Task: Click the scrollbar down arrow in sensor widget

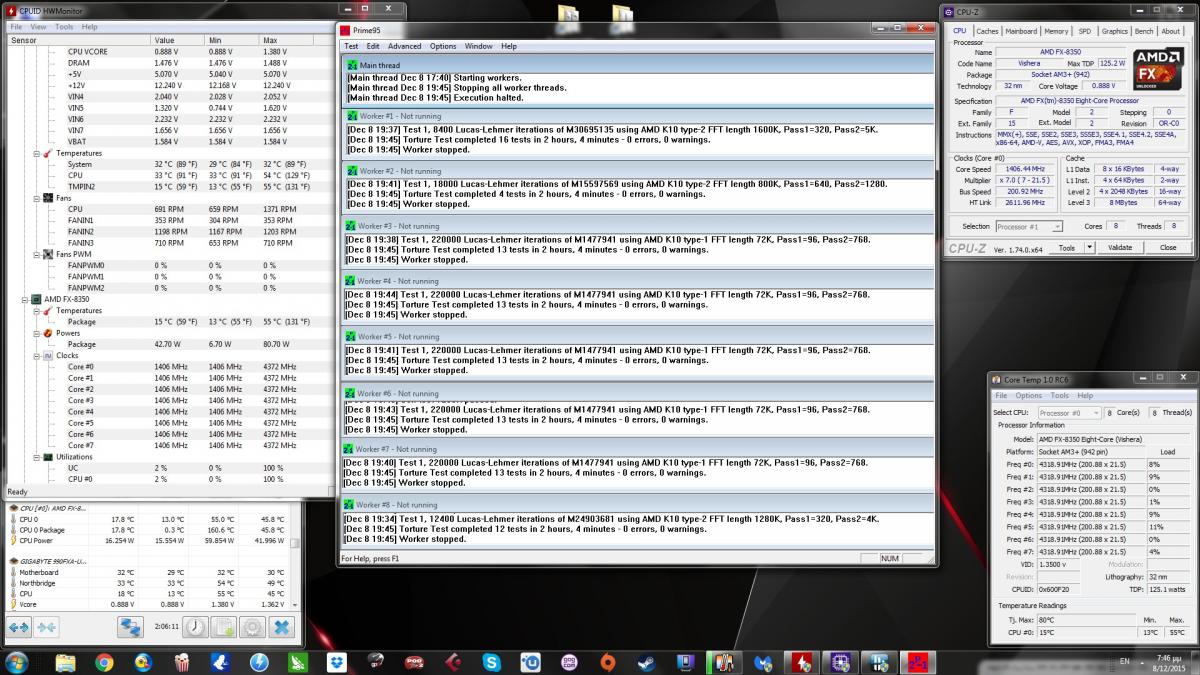Action: [x=294, y=605]
